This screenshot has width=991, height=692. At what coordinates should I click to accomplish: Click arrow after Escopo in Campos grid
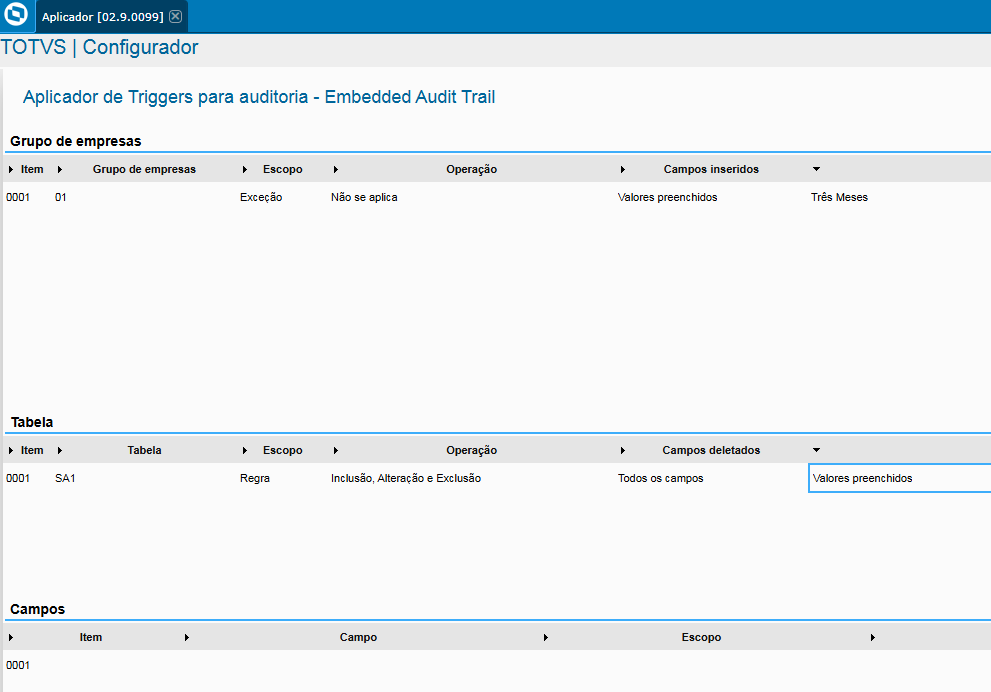pos(873,638)
